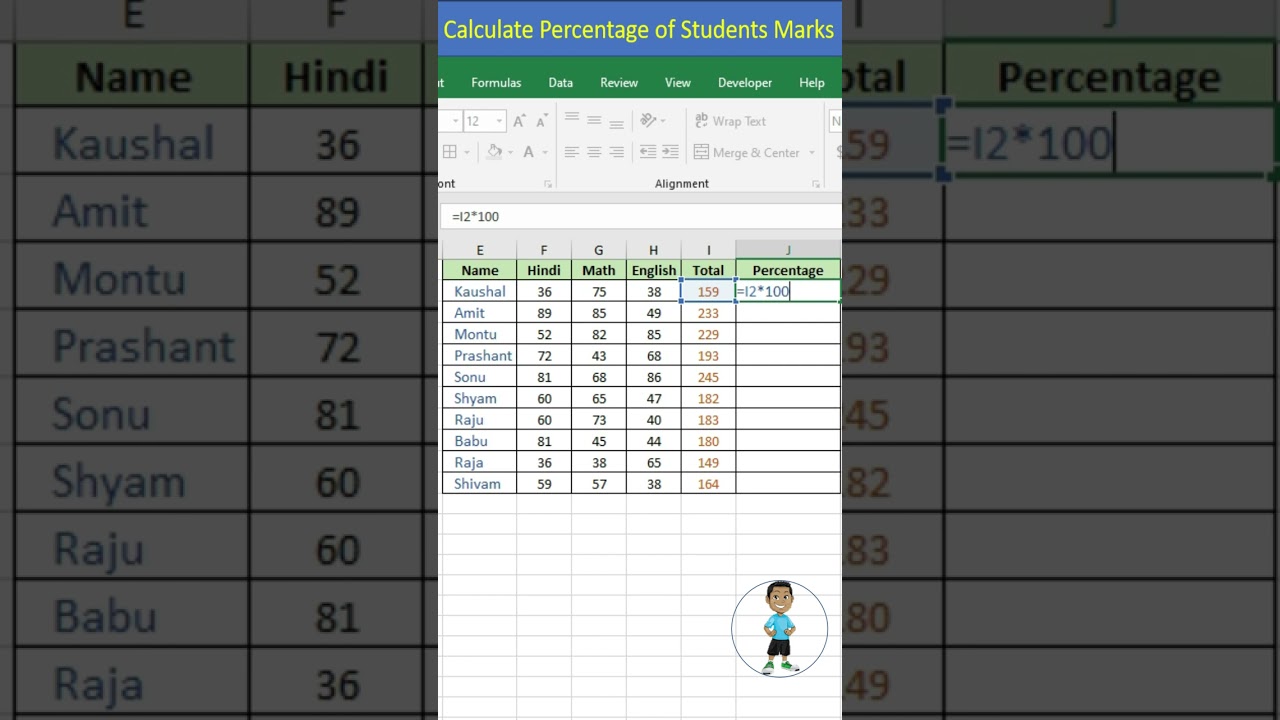Viewport: 1280px width, 720px height.
Task: Select the cell containing Shyam
Action: click(x=480, y=398)
